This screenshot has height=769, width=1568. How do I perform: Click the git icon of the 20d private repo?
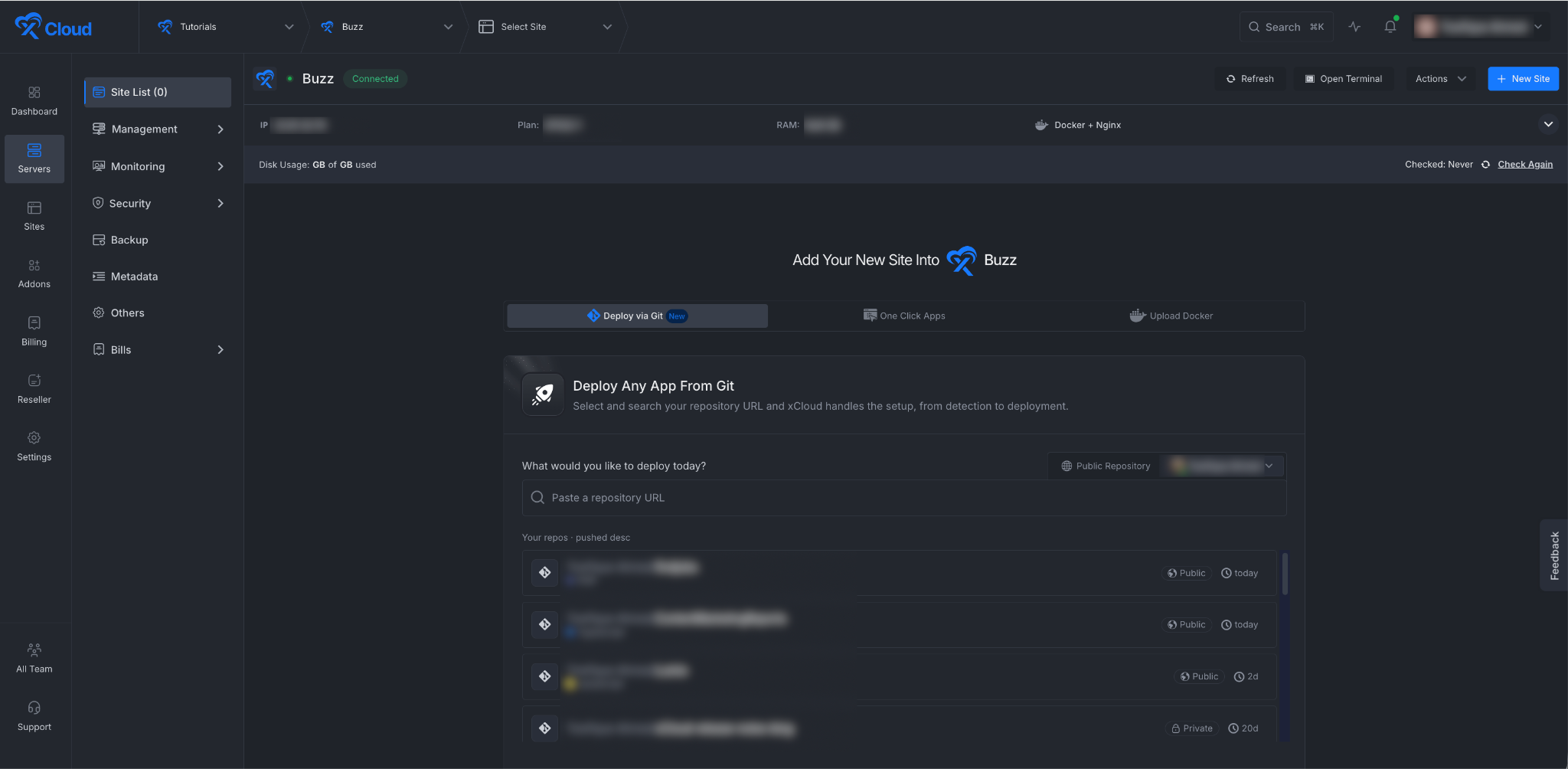pyautogui.click(x=545, y=728)
